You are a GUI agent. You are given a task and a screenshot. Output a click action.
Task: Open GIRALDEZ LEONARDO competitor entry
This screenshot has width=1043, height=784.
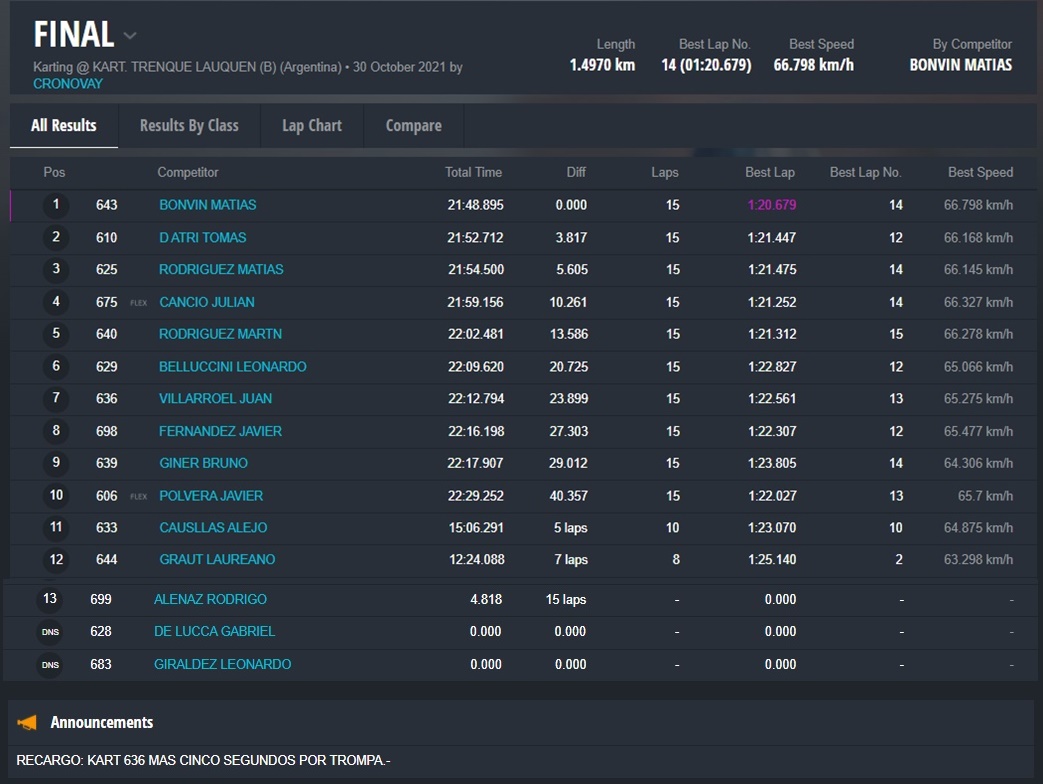[222, 665]
